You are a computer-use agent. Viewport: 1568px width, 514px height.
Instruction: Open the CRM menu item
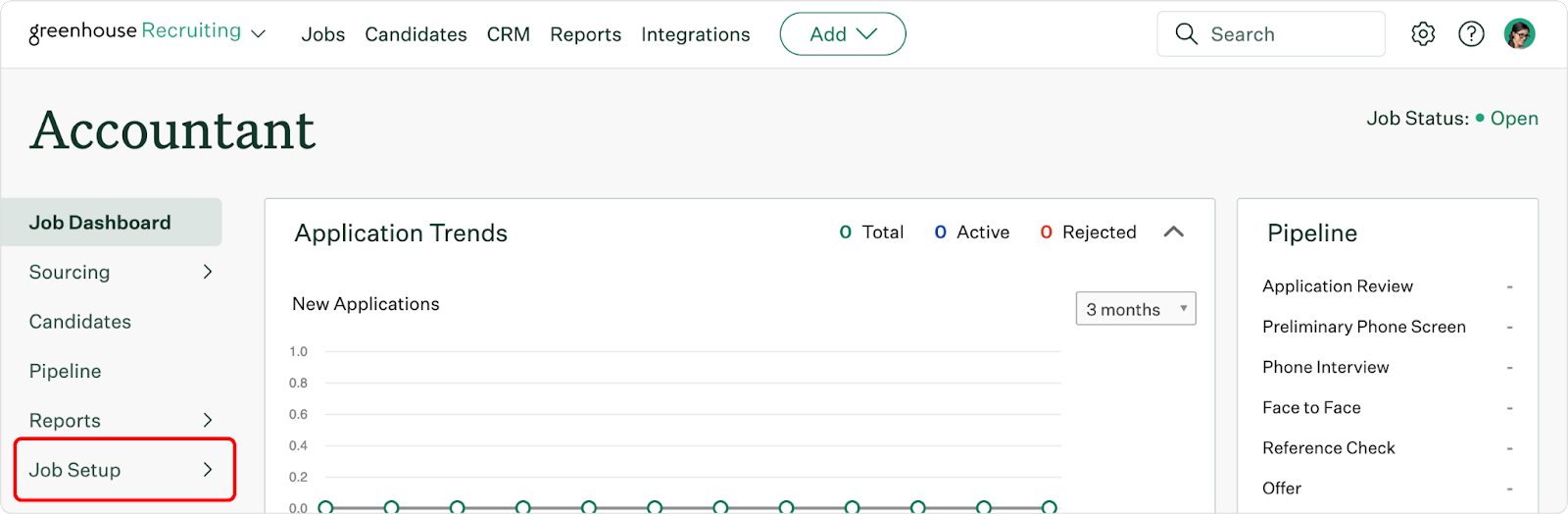[x=508, y=34]
